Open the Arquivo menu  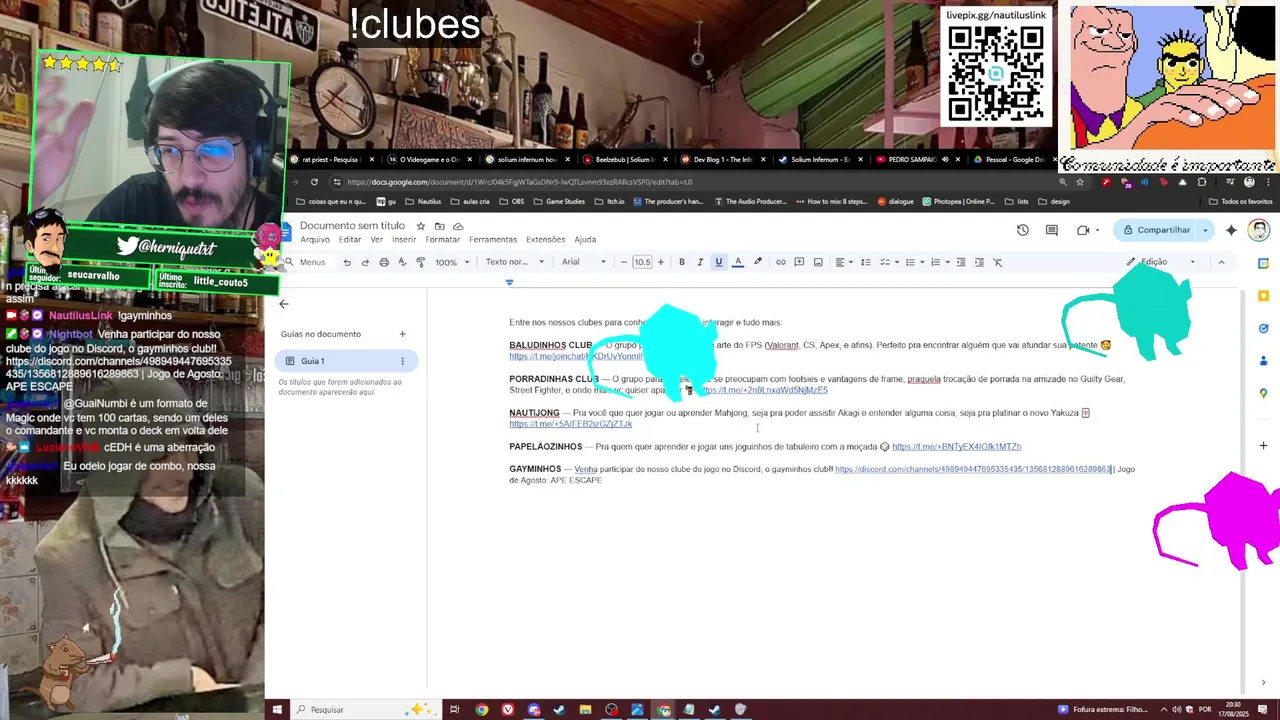click(315, 240)
